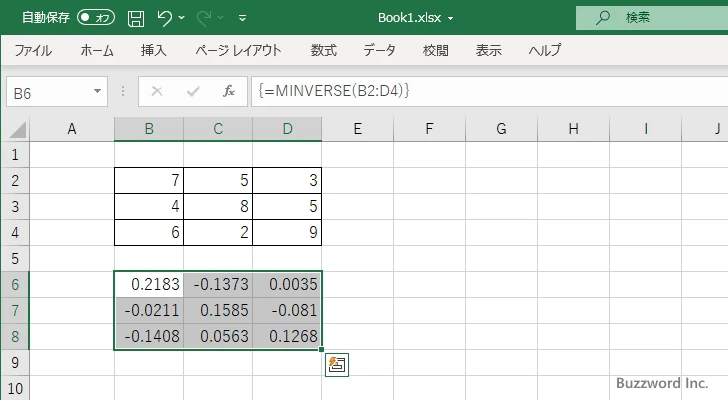Select row 9 header
728x400 pixels.
point(15,362)
